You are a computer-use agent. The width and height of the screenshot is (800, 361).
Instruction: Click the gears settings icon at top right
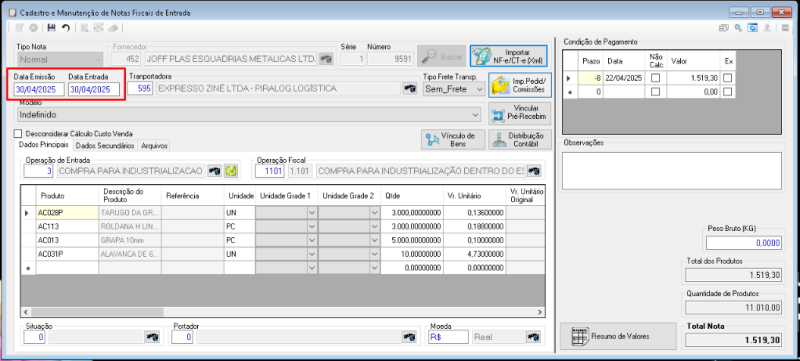tap(738, 28)
